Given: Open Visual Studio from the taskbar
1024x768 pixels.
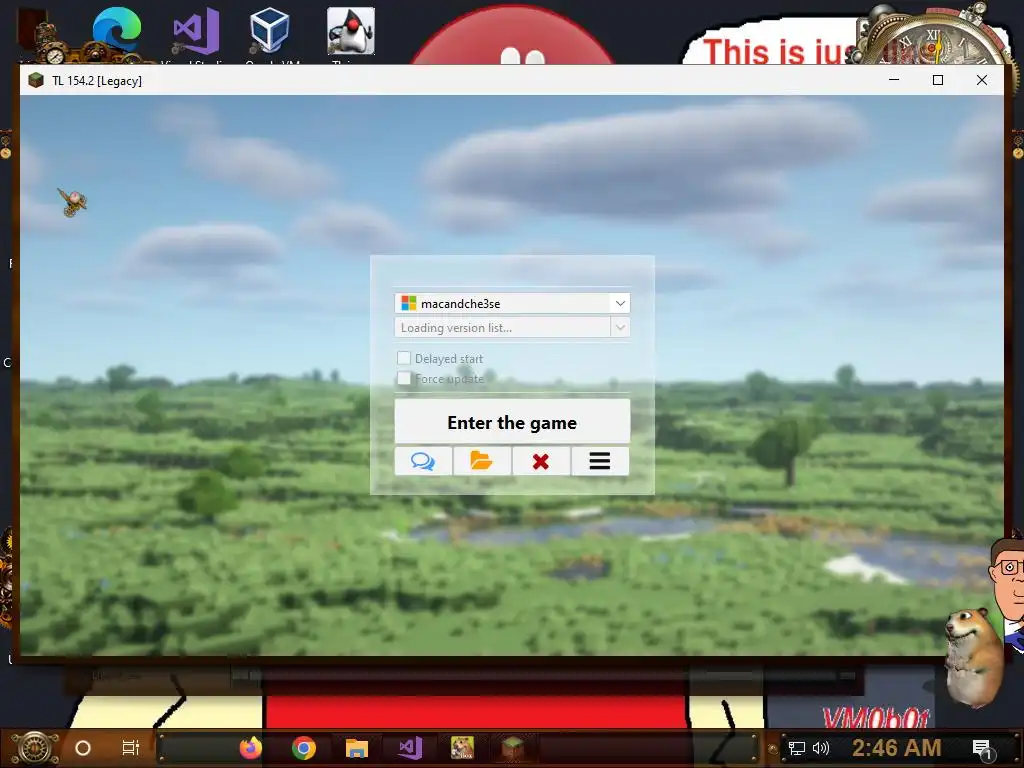Looking at the screenshot, I should 410,748.
